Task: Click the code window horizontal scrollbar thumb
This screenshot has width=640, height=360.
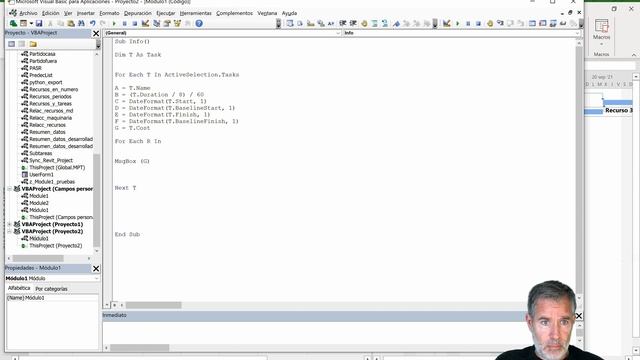Action: coord(153,305)
